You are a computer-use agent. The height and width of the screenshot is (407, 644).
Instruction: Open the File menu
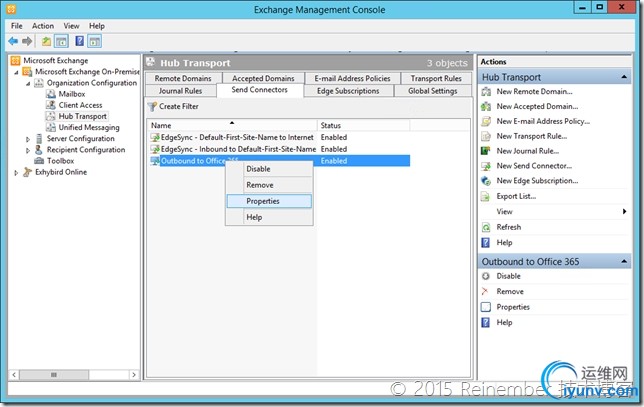(x=17, y=26)
